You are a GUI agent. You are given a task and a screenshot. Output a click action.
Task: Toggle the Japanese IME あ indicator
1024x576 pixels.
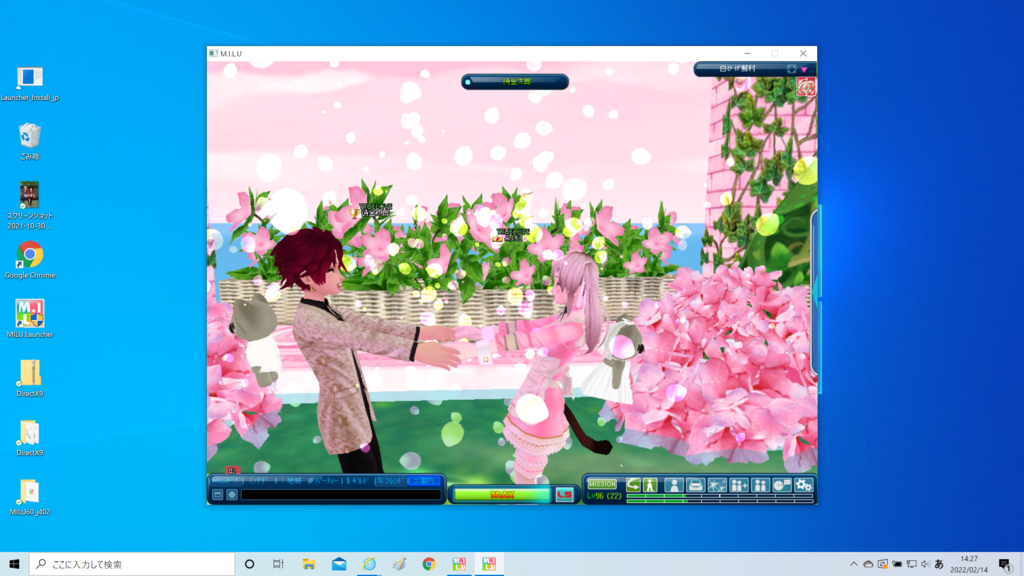939,564
